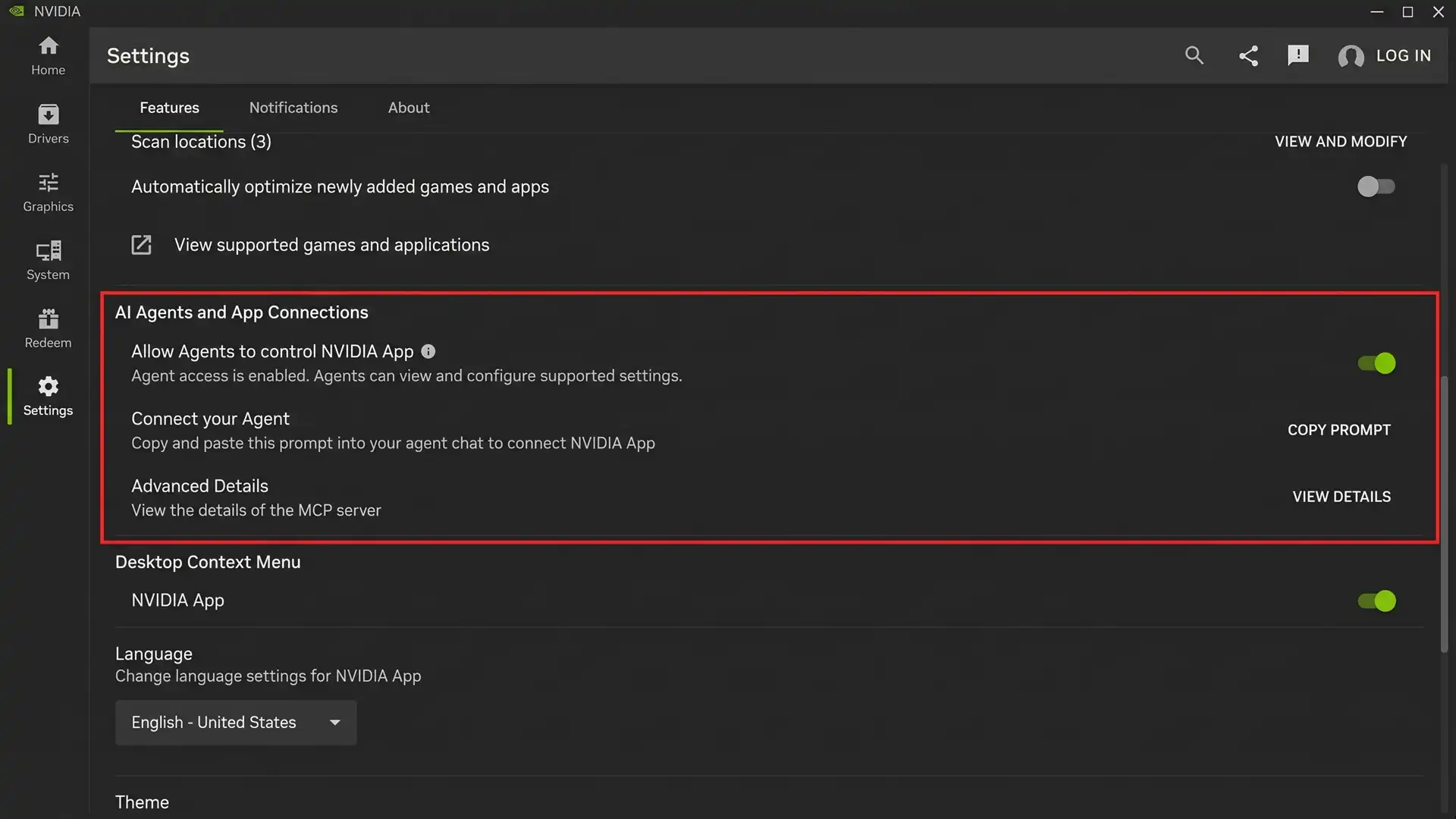Click COPY PROMPT button

coord(1339,430)
